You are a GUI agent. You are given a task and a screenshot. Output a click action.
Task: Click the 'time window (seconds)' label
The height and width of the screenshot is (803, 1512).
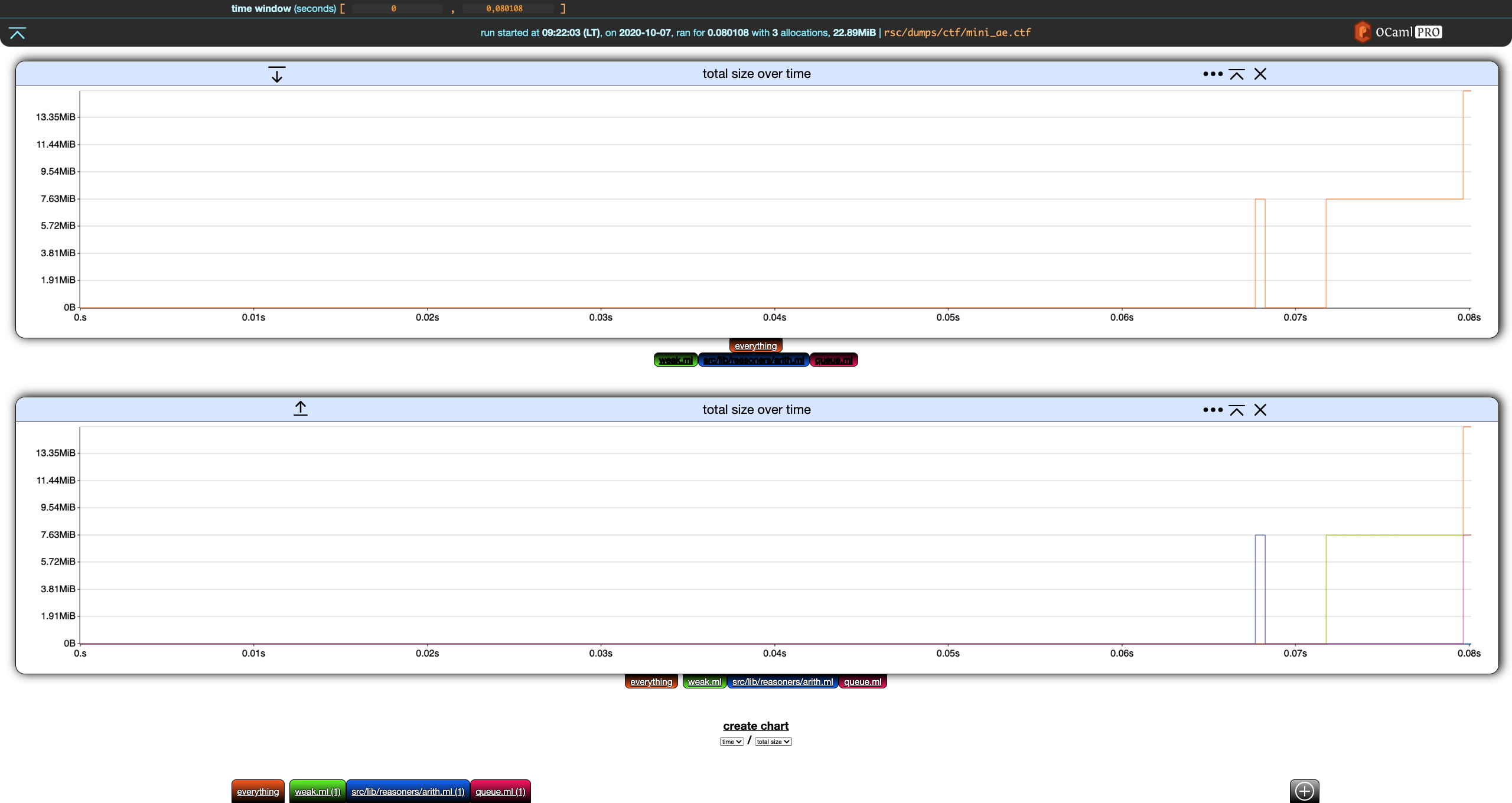283,8
